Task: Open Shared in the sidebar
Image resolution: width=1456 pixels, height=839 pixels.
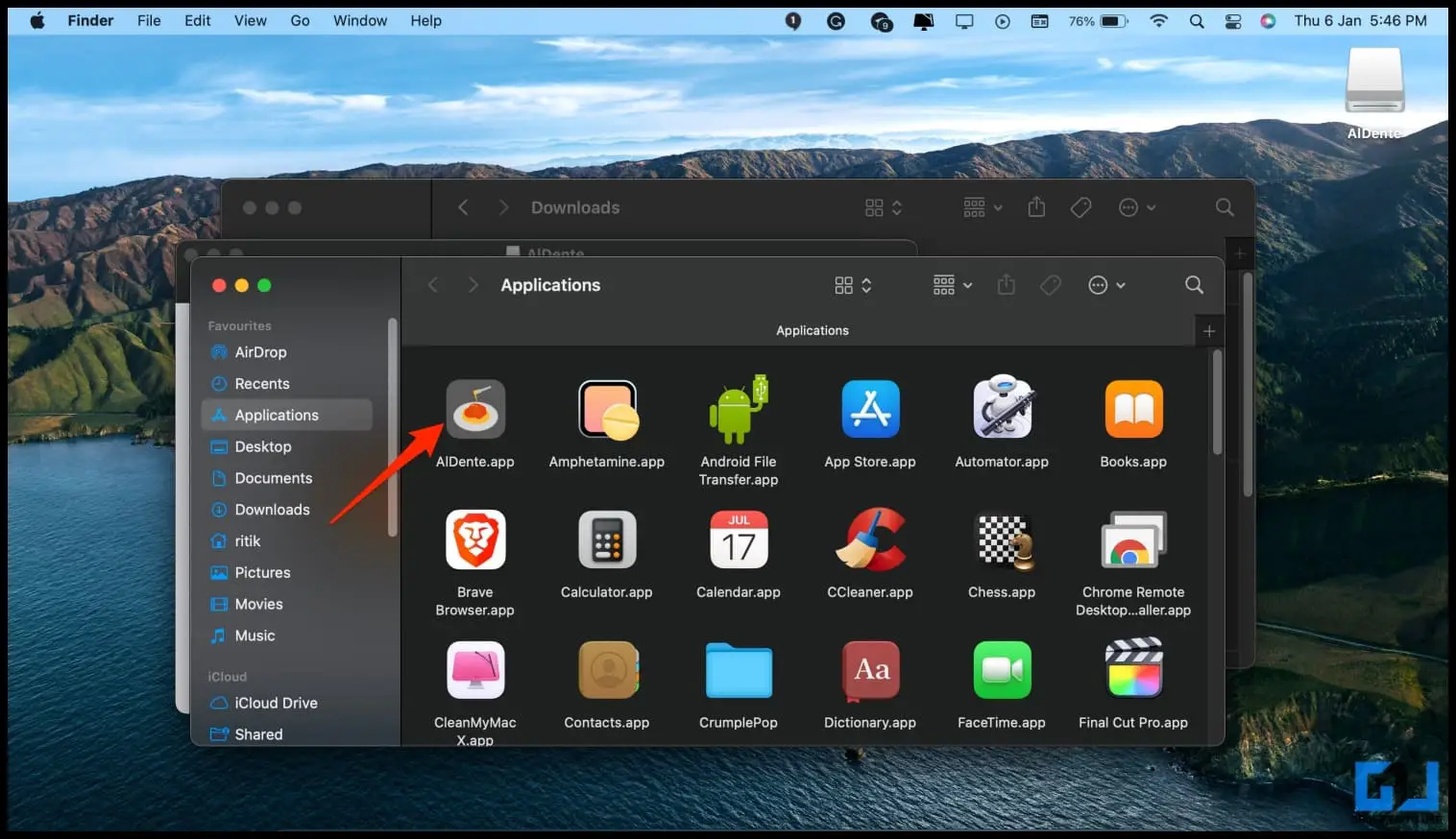Action: click(286, 734)
